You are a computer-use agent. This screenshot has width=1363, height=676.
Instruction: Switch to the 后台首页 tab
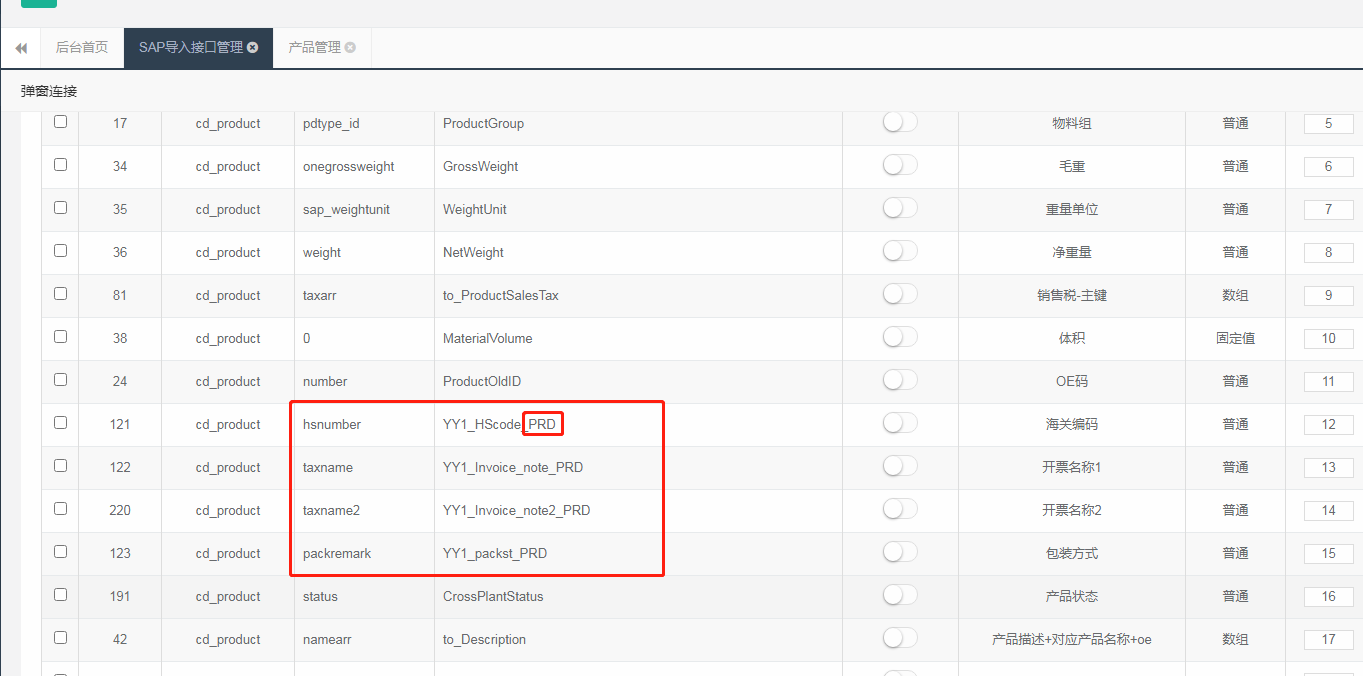82,47
